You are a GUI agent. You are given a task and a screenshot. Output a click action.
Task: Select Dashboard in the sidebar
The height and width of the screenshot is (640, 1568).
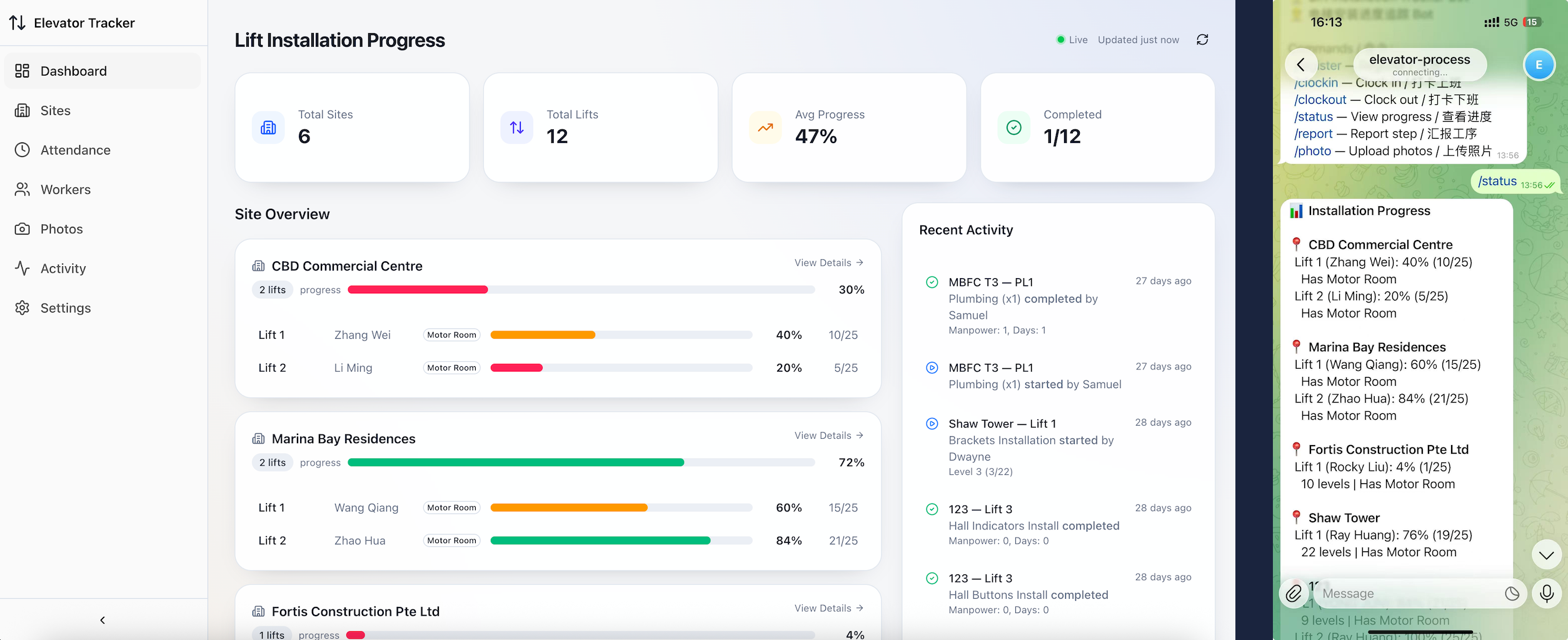(x=73, y=71)
